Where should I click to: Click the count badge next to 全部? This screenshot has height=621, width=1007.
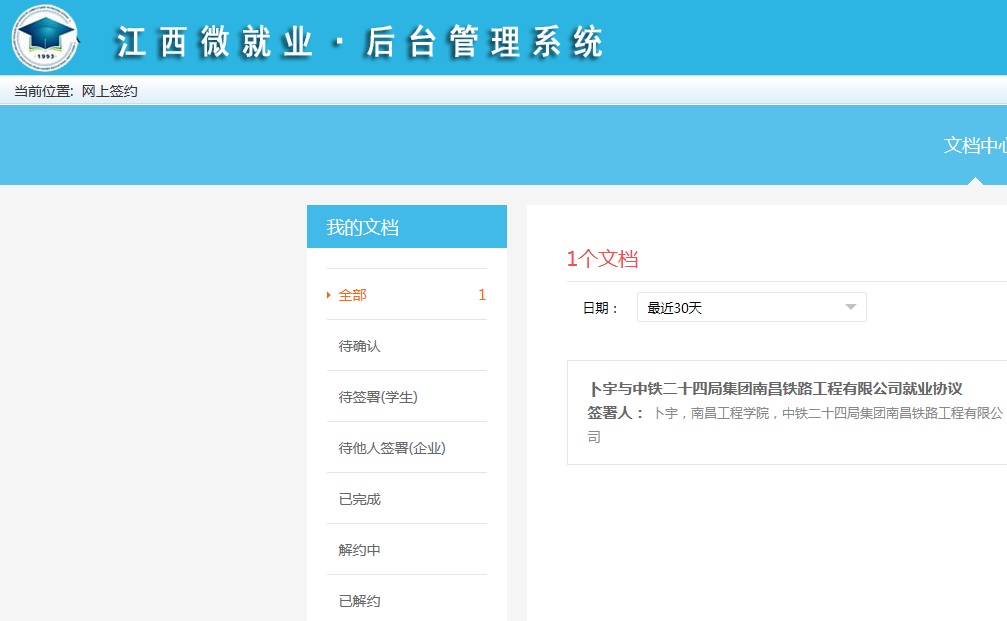tap(482, 295)
